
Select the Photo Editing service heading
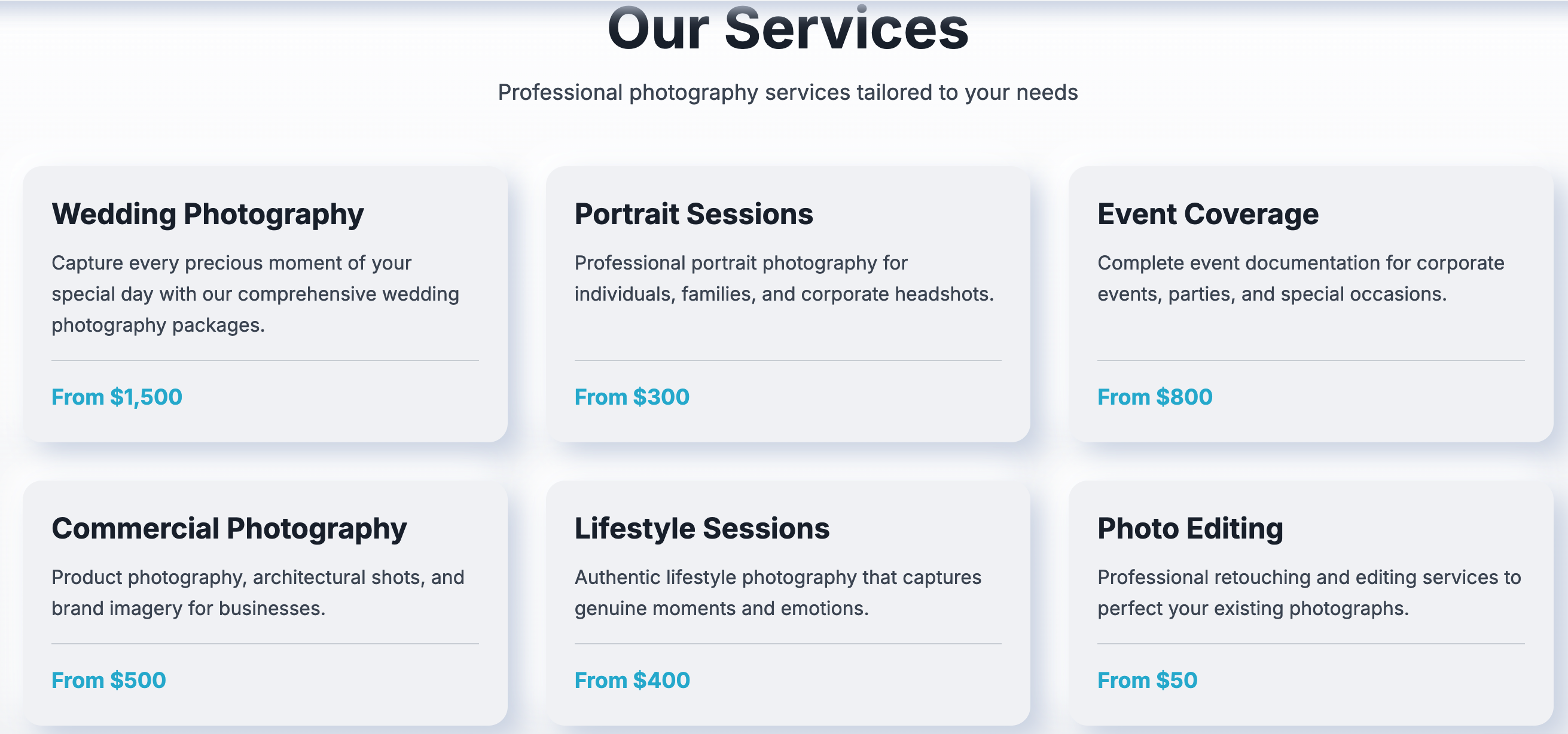point(1190,528)
